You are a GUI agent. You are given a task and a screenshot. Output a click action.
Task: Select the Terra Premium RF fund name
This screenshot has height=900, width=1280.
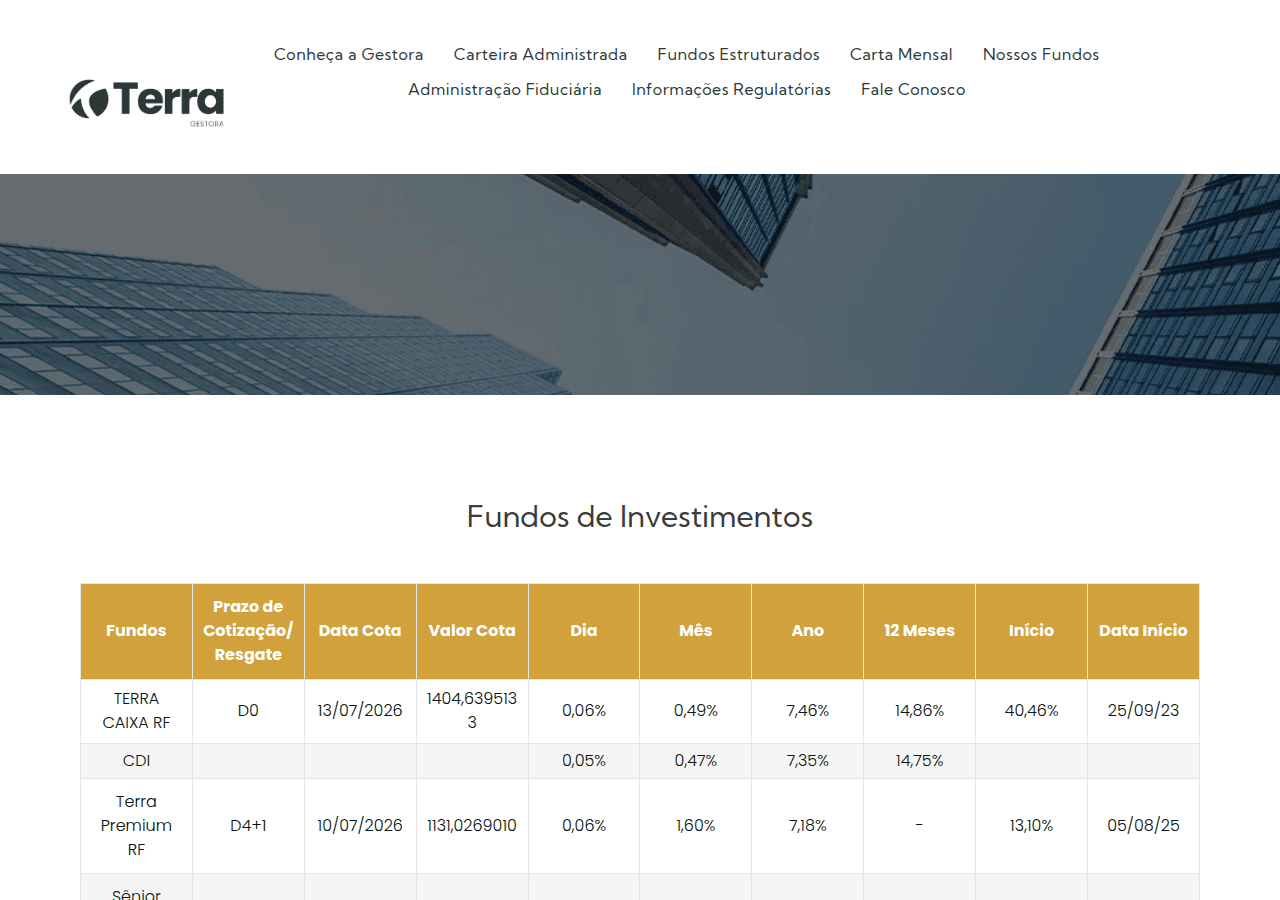(136, 826)
